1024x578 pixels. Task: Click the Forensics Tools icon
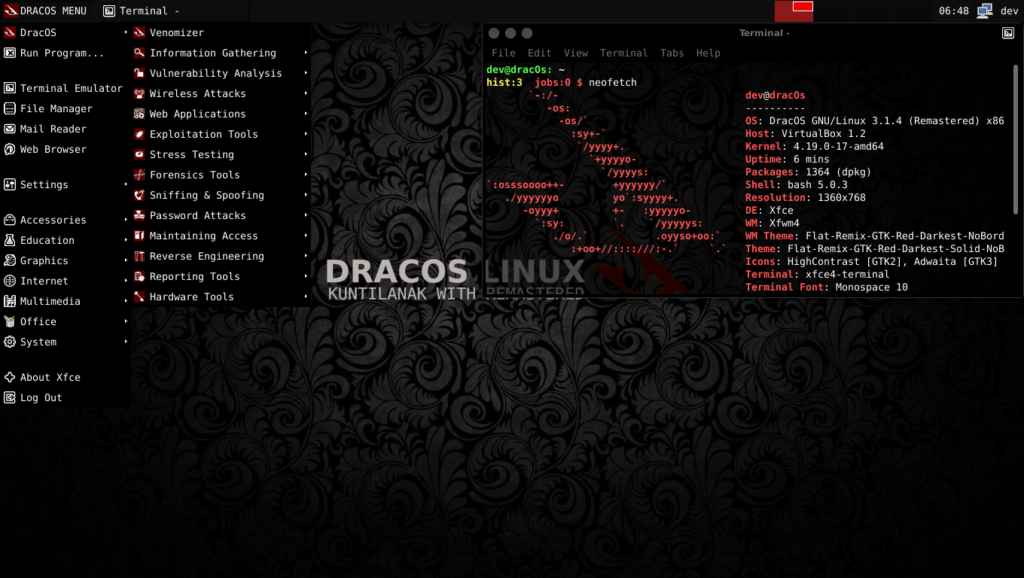[139, 174]
